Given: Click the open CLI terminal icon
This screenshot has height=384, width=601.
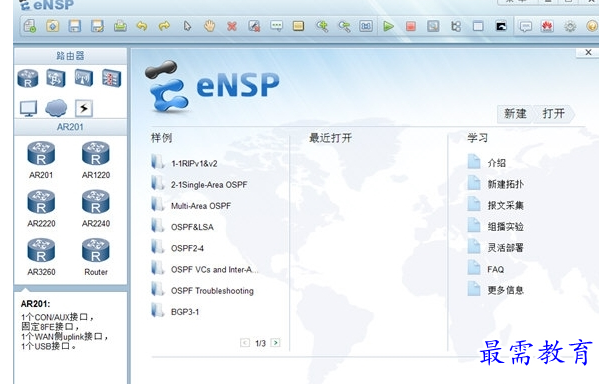Looking at the screenshot, I should (x=501, y=26).
